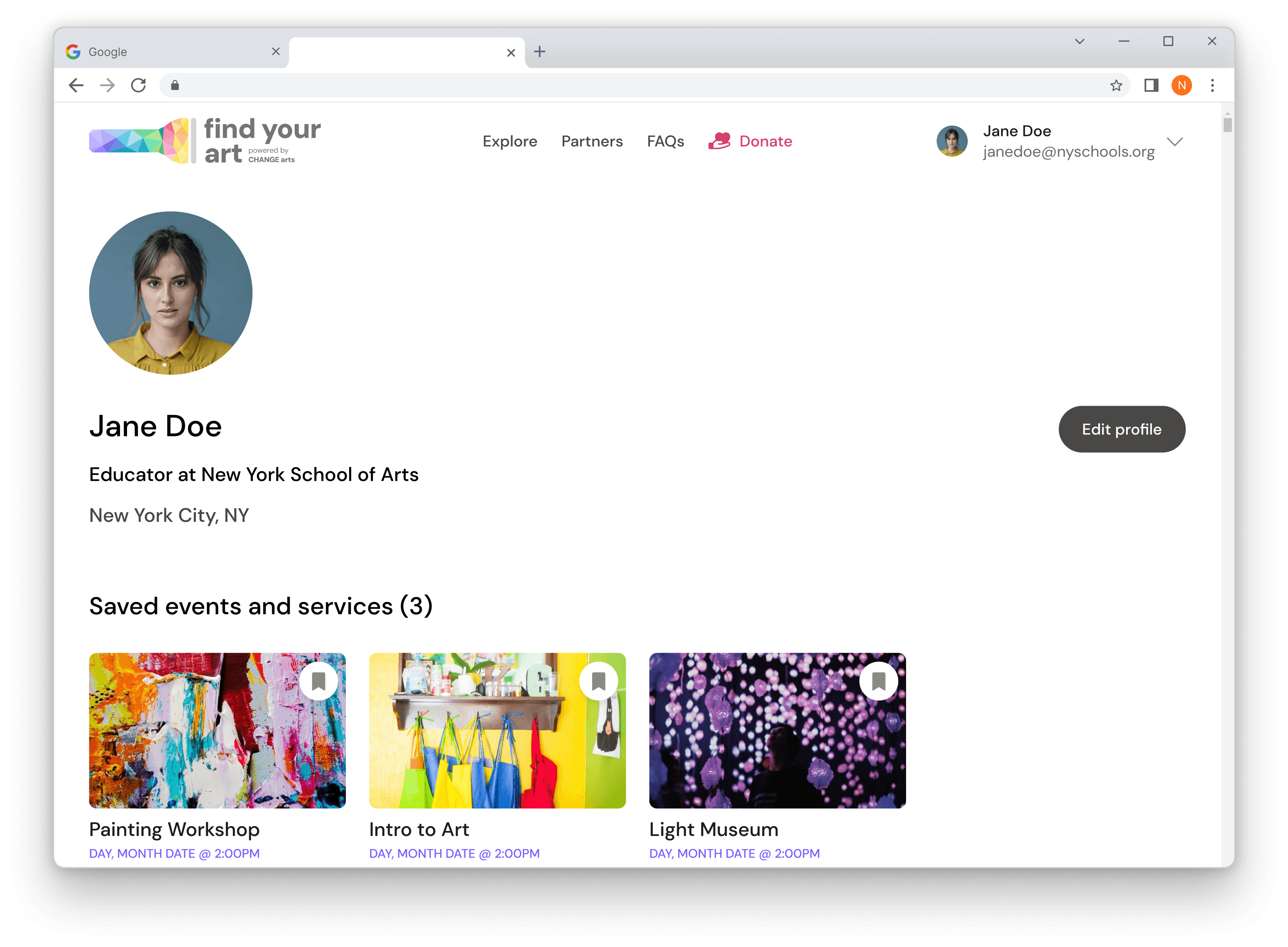Click the Edit profile button

[x=1121, y=429]
